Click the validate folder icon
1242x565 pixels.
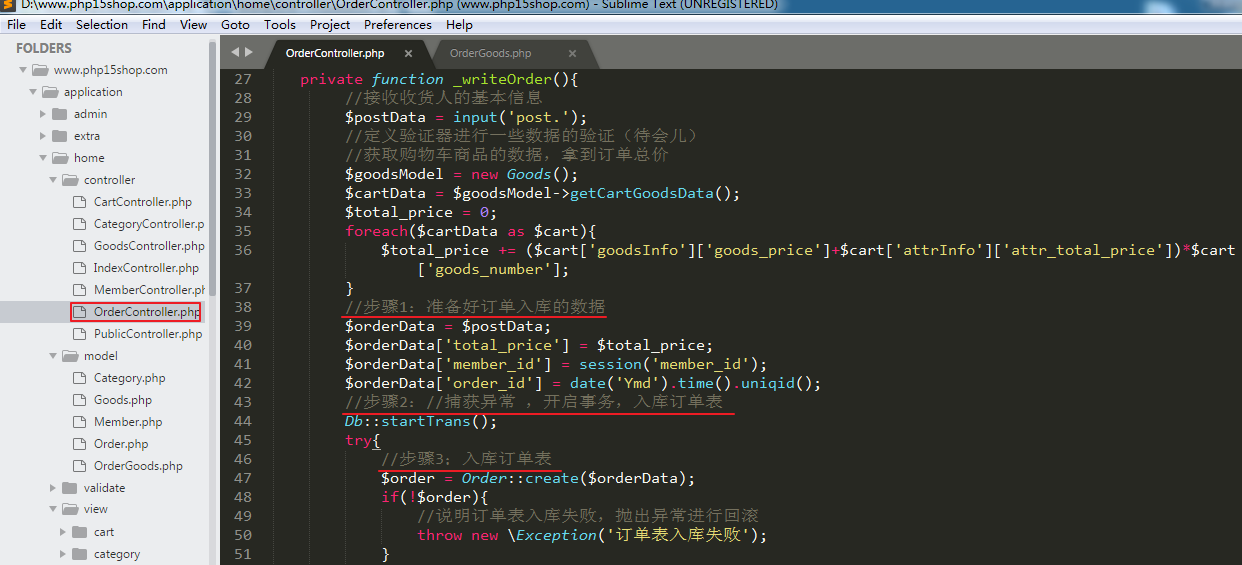tap(69, 488)
